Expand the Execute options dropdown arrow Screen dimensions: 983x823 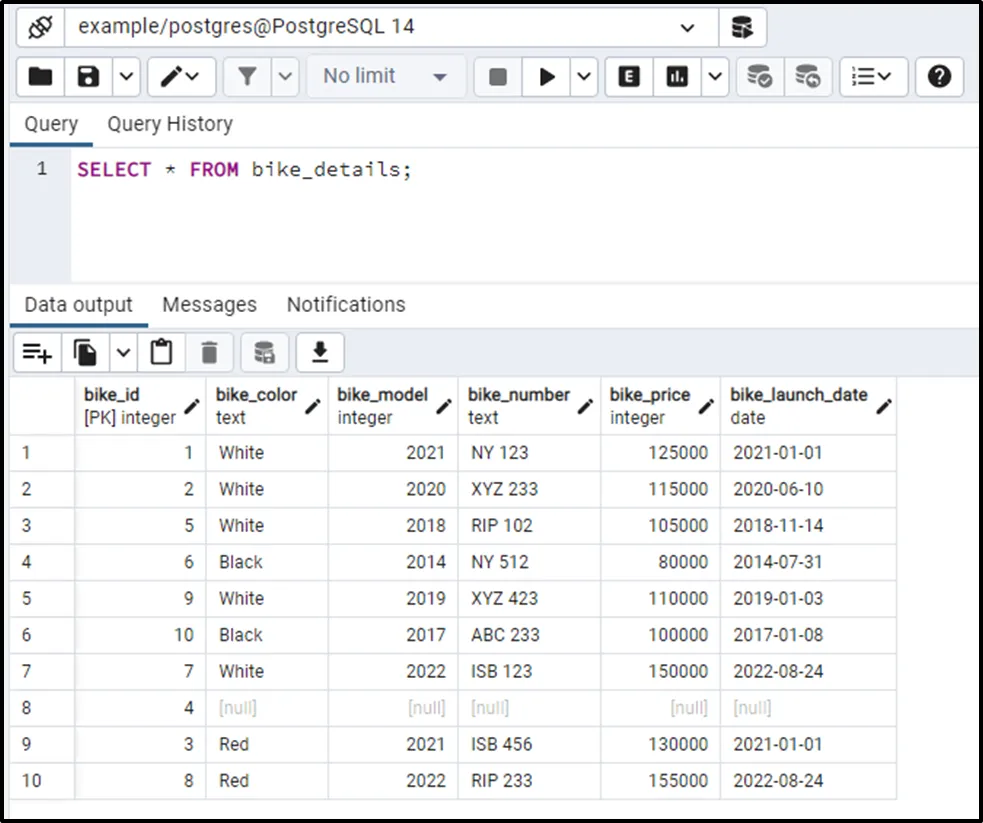(585, 77)
